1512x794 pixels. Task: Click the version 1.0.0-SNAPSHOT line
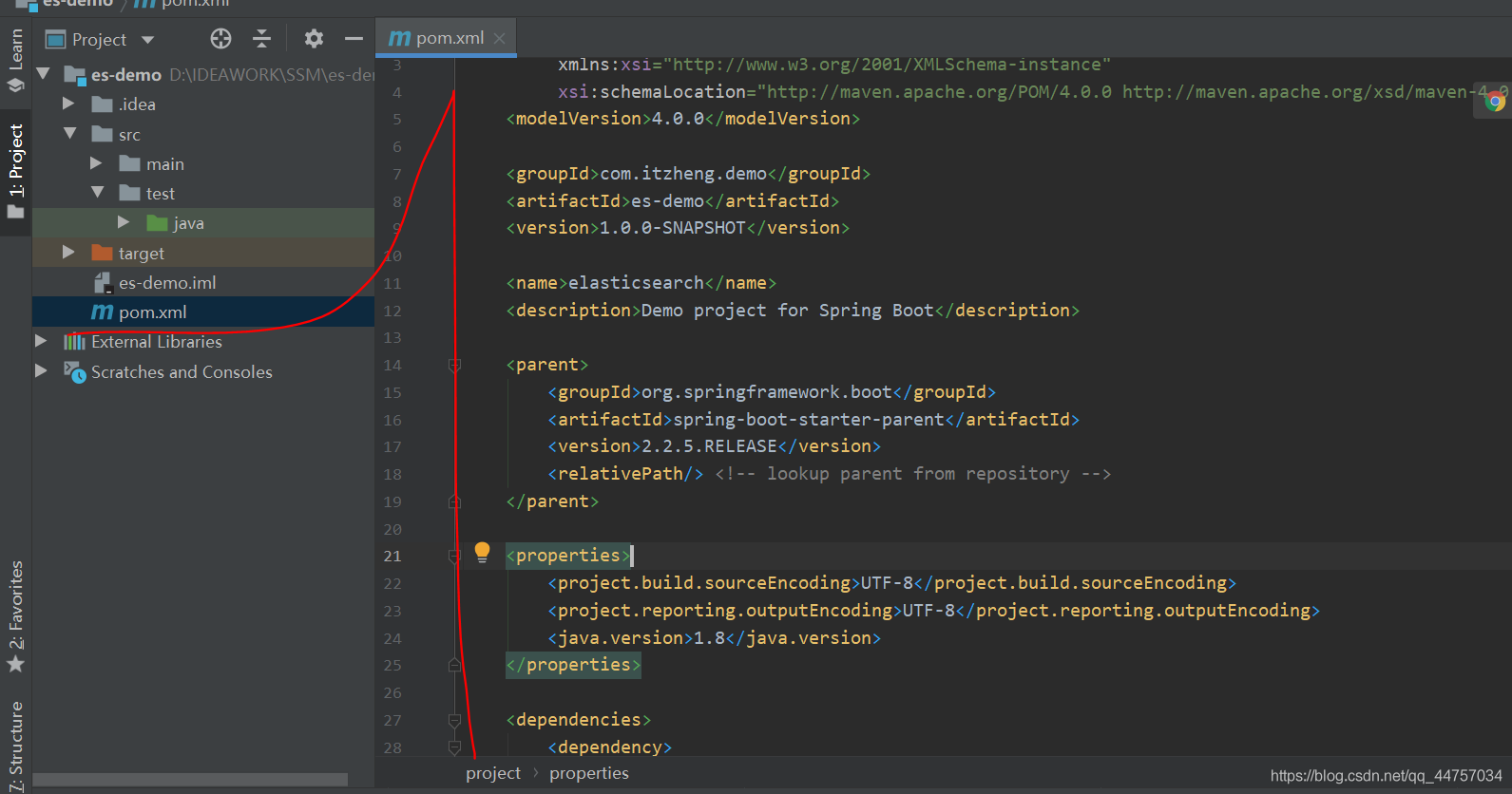point(678,228)
